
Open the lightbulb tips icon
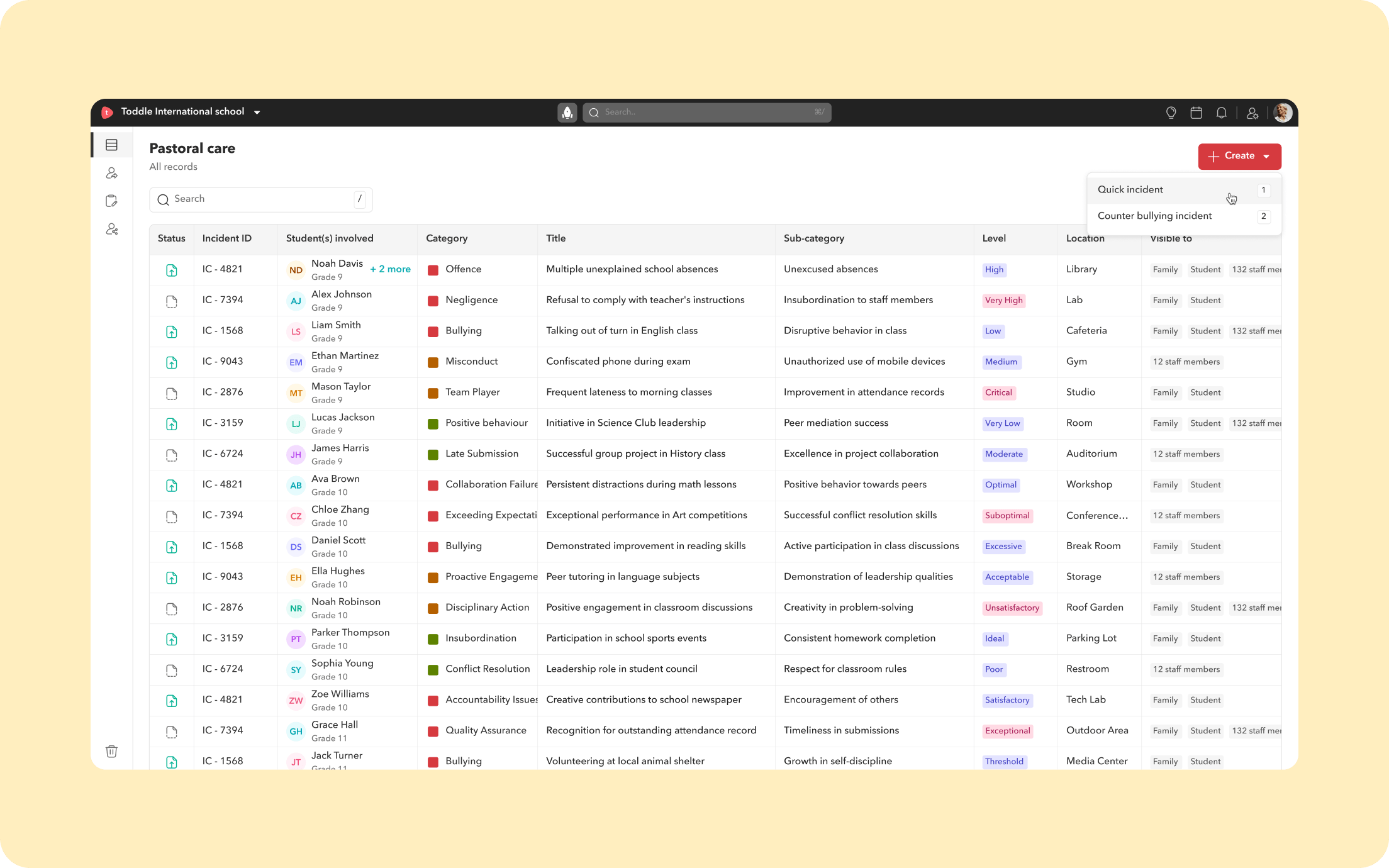1171,113
